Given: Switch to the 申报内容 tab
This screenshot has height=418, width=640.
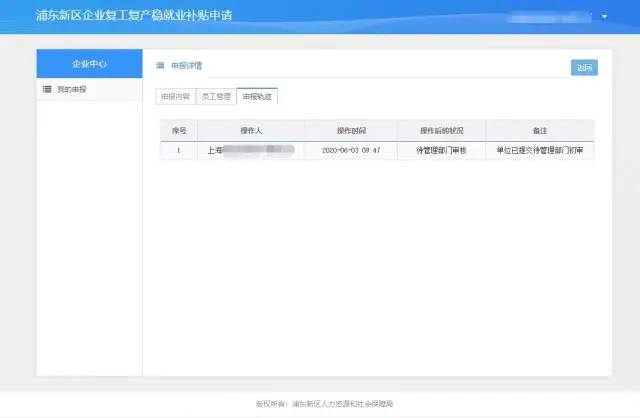Looking at the screenshot, I should 175,97.
